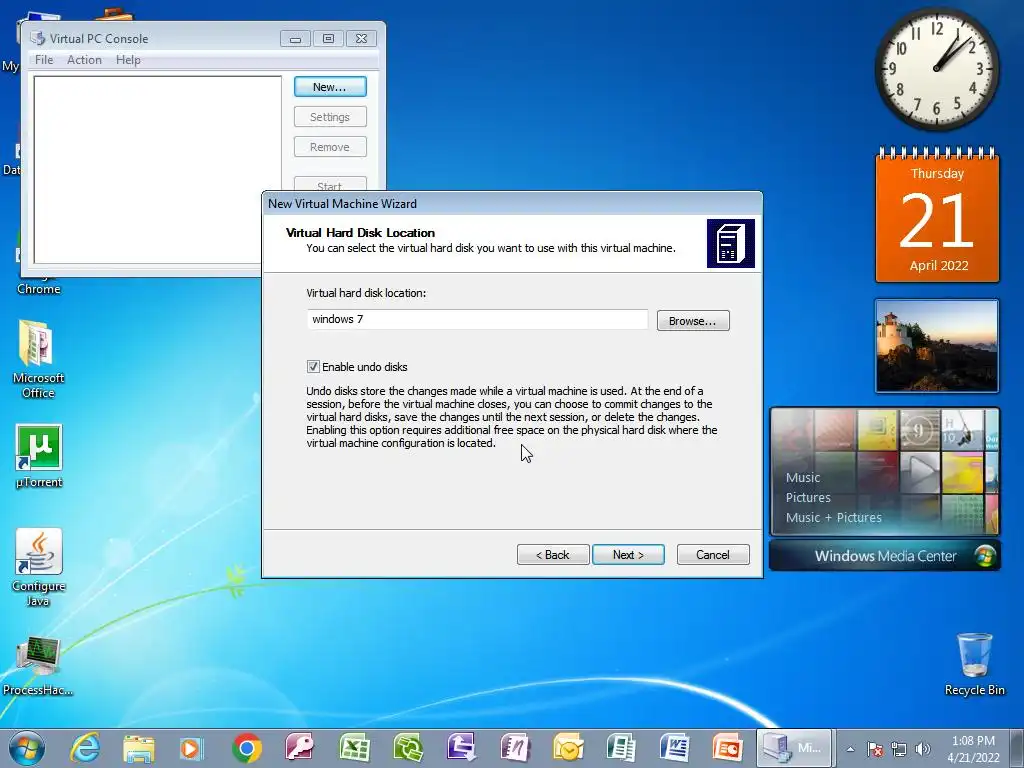Launch the µTorrent desktop shortcut
This screenshot has width=1024, height=768.
click(x=39, y=456)
